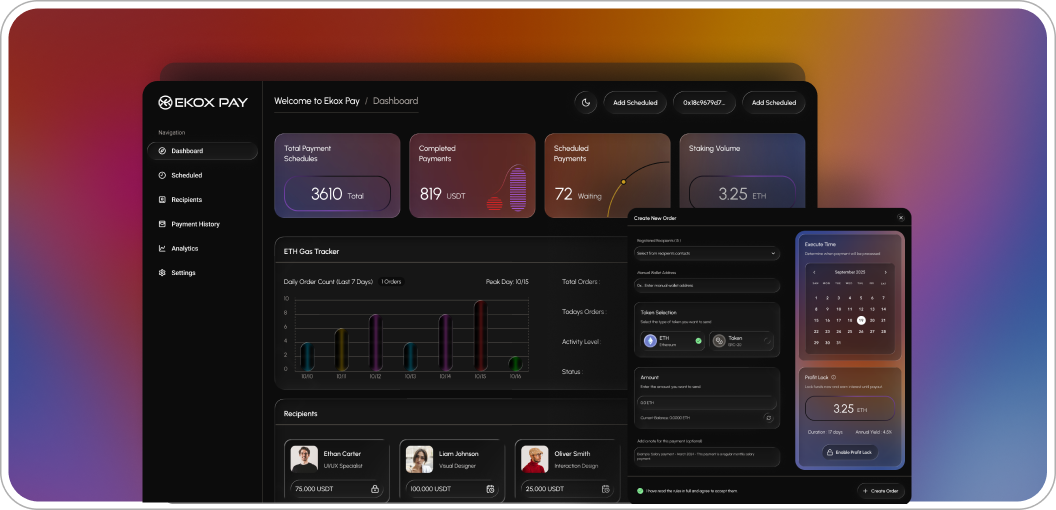The height and width of the screenshot is (510, 1056).
Task: Toggle the agree-to-rules checkbox
Action: pos(640,491)
